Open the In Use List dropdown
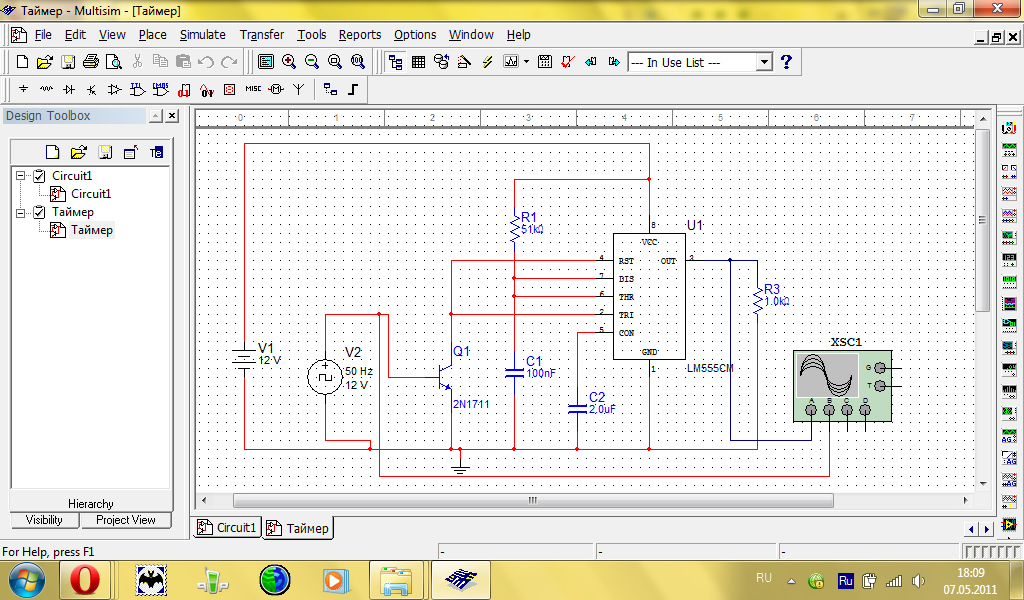This screenshot has height=600, width=1024. (x=764, y=62)
